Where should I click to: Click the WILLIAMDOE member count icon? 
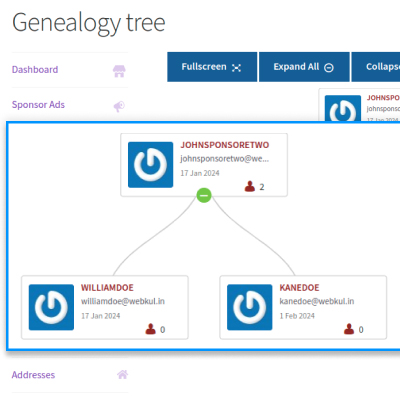click(151, 329)
